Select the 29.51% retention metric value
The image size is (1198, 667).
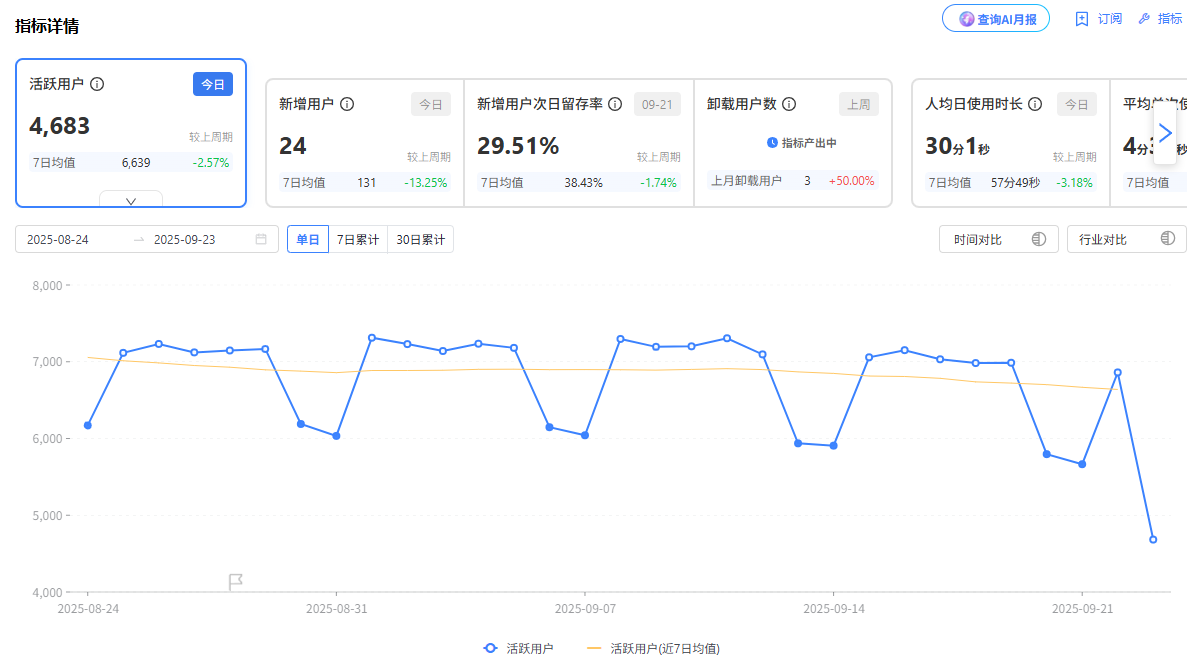pyautogui.click(x=518, y=145)
